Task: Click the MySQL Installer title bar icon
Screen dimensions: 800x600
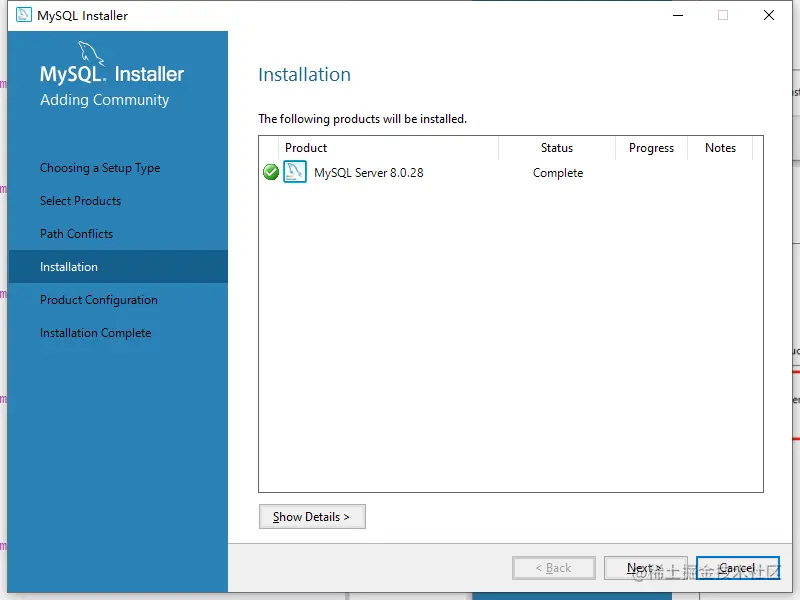Action: (23, 15)
